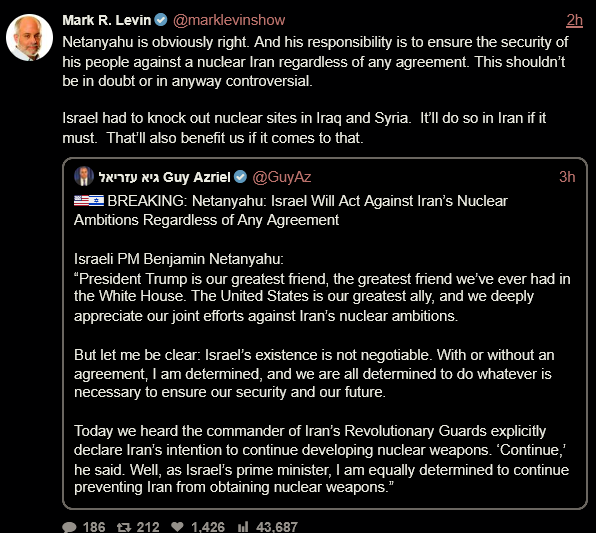Click the Mark R. Levin display name

[107, 20]
